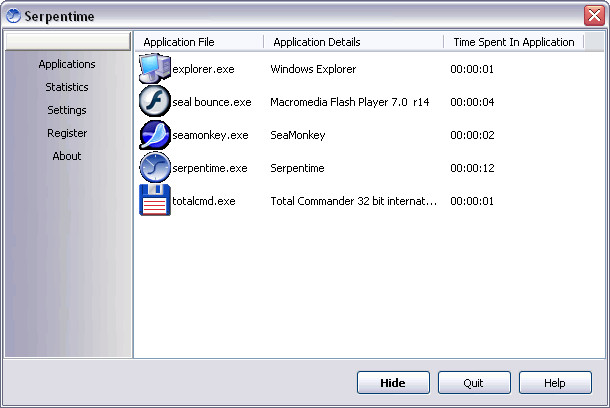Select the seal bounce.exe file name
The height and width of the screenshot is (408, 610).
click(212, 102)
